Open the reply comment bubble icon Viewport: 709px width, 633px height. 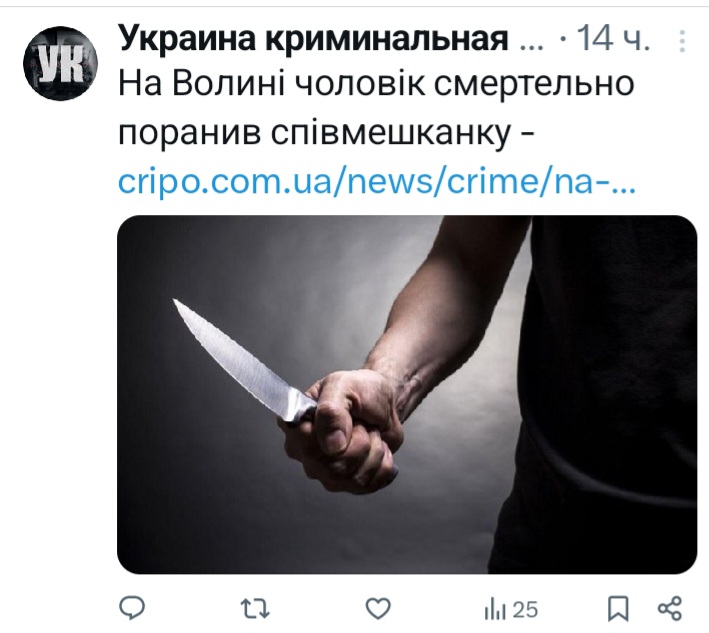132,608
